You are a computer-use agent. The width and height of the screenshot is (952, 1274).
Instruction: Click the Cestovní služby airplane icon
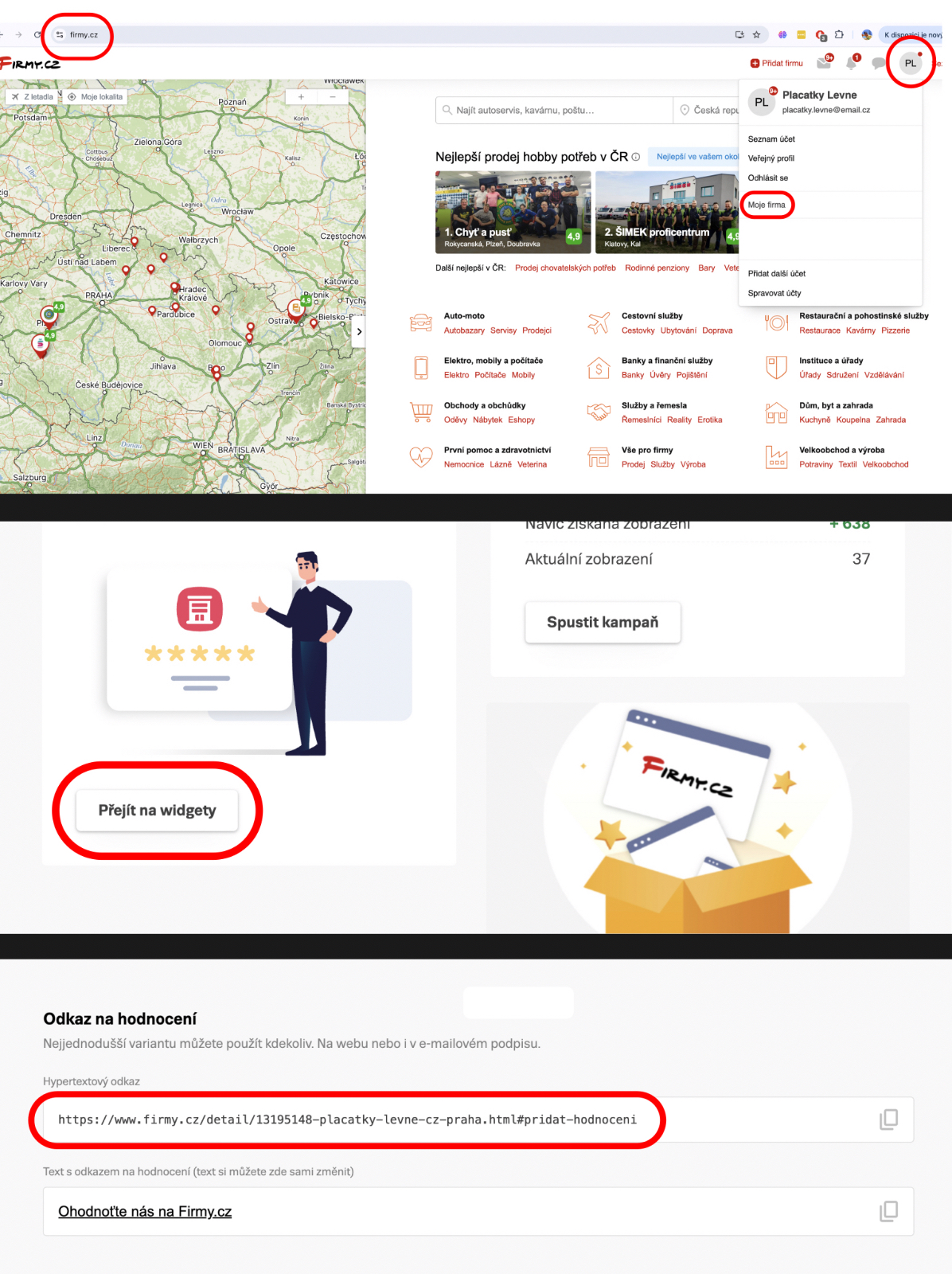pos(599,322)
